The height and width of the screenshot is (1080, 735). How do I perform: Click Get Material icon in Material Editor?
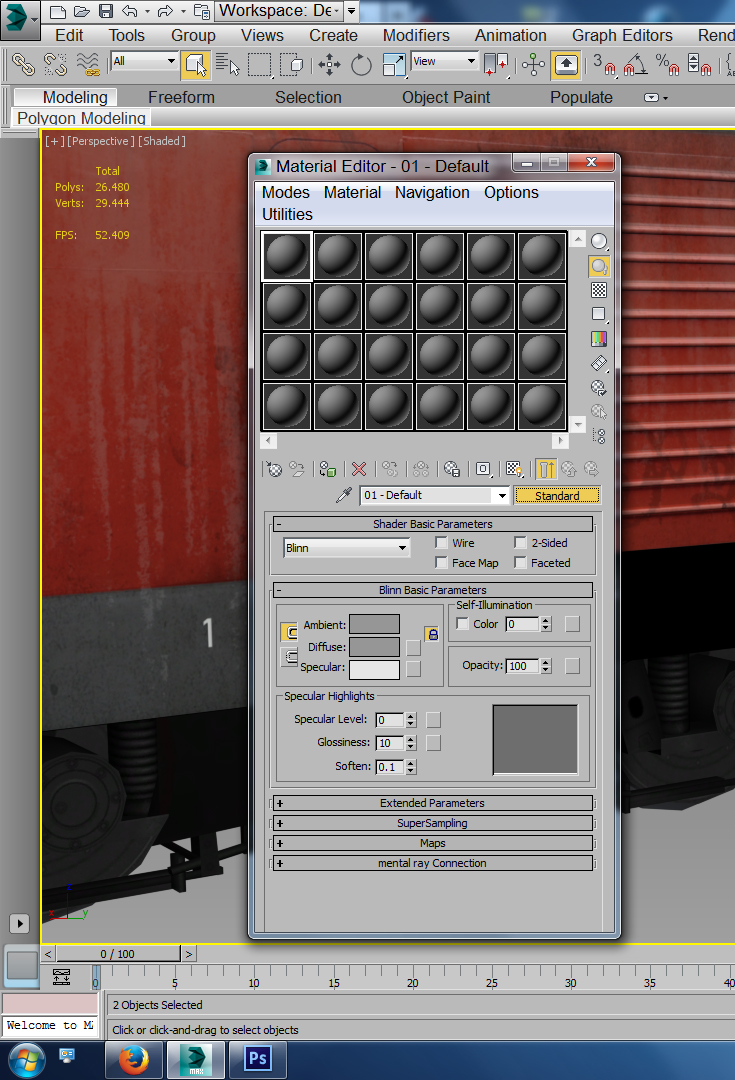pyautogui.click(x=274, y=470)
